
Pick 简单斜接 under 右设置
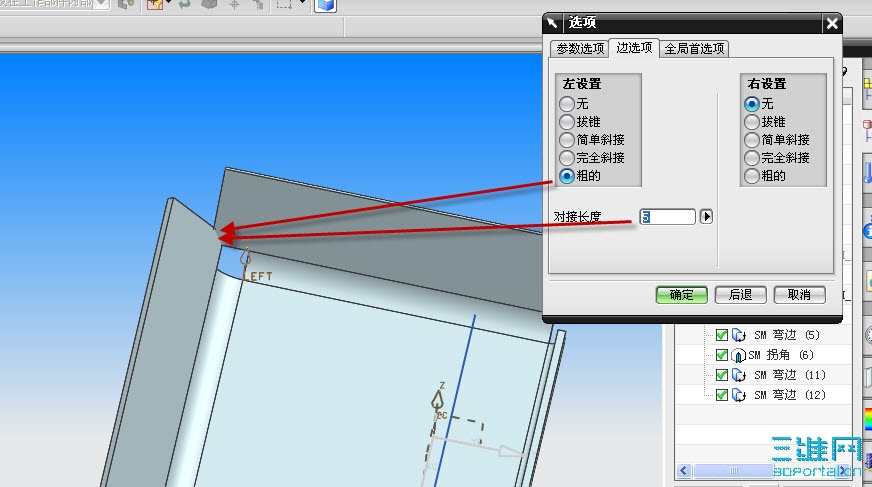(752, 140)
